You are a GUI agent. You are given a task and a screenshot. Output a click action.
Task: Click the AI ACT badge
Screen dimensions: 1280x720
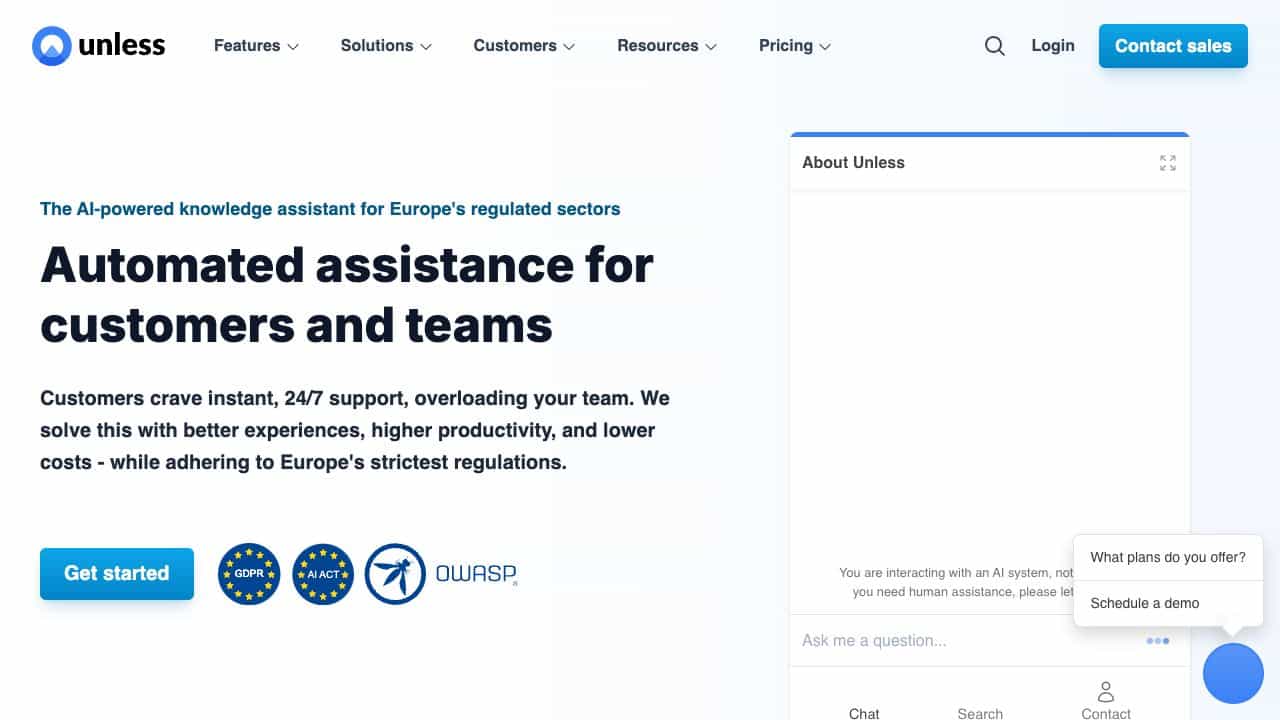coord(323,574)
